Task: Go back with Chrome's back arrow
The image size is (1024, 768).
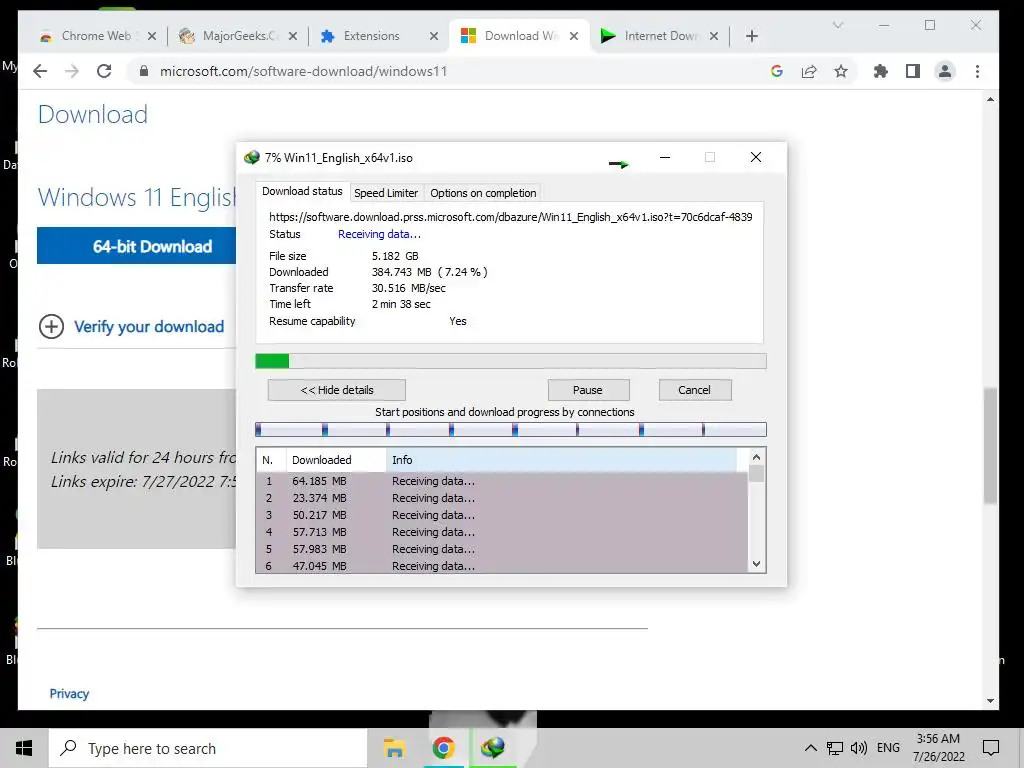Action: coord(40,71)
